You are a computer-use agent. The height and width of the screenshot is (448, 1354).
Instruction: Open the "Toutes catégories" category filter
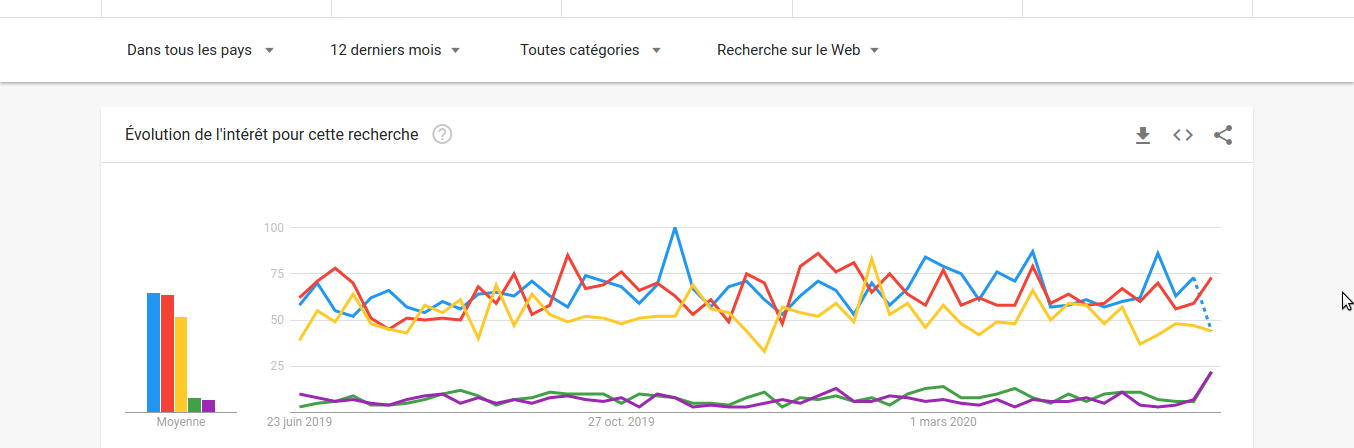[x=590, y=50]
